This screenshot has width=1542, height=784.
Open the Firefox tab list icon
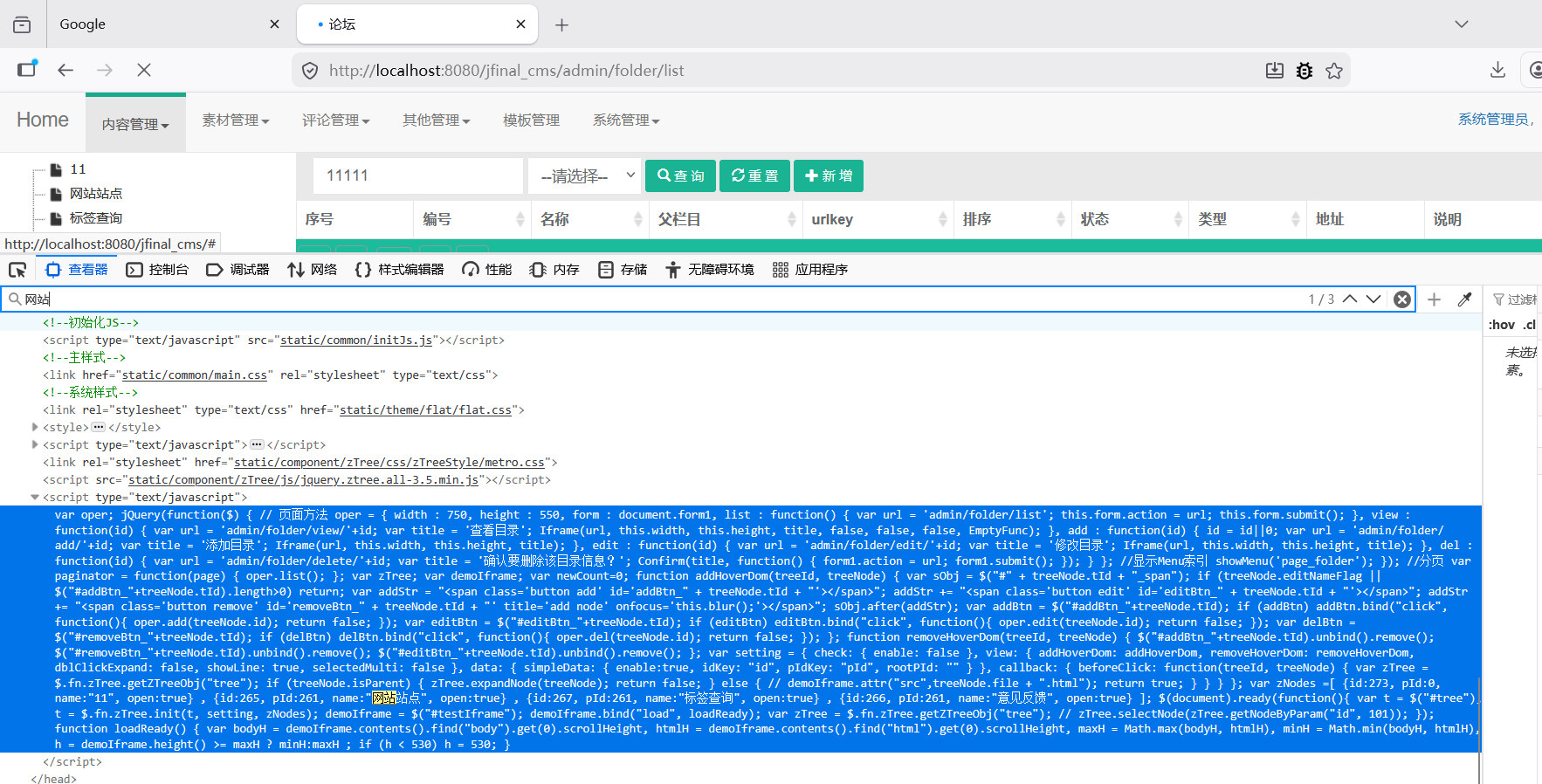coord(22,24)
